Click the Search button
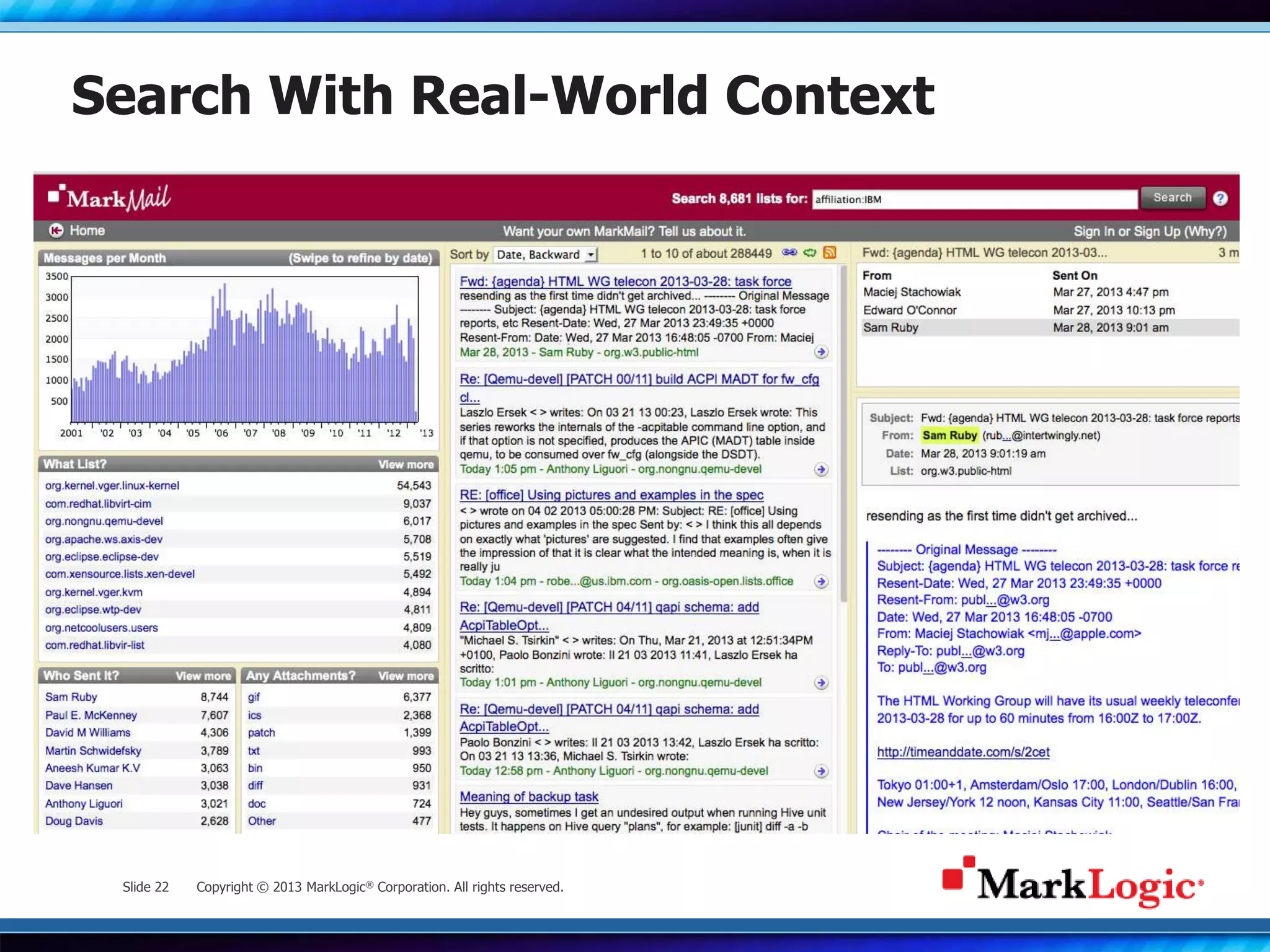Viewport: 1270px width, 952px height. 1172,198
